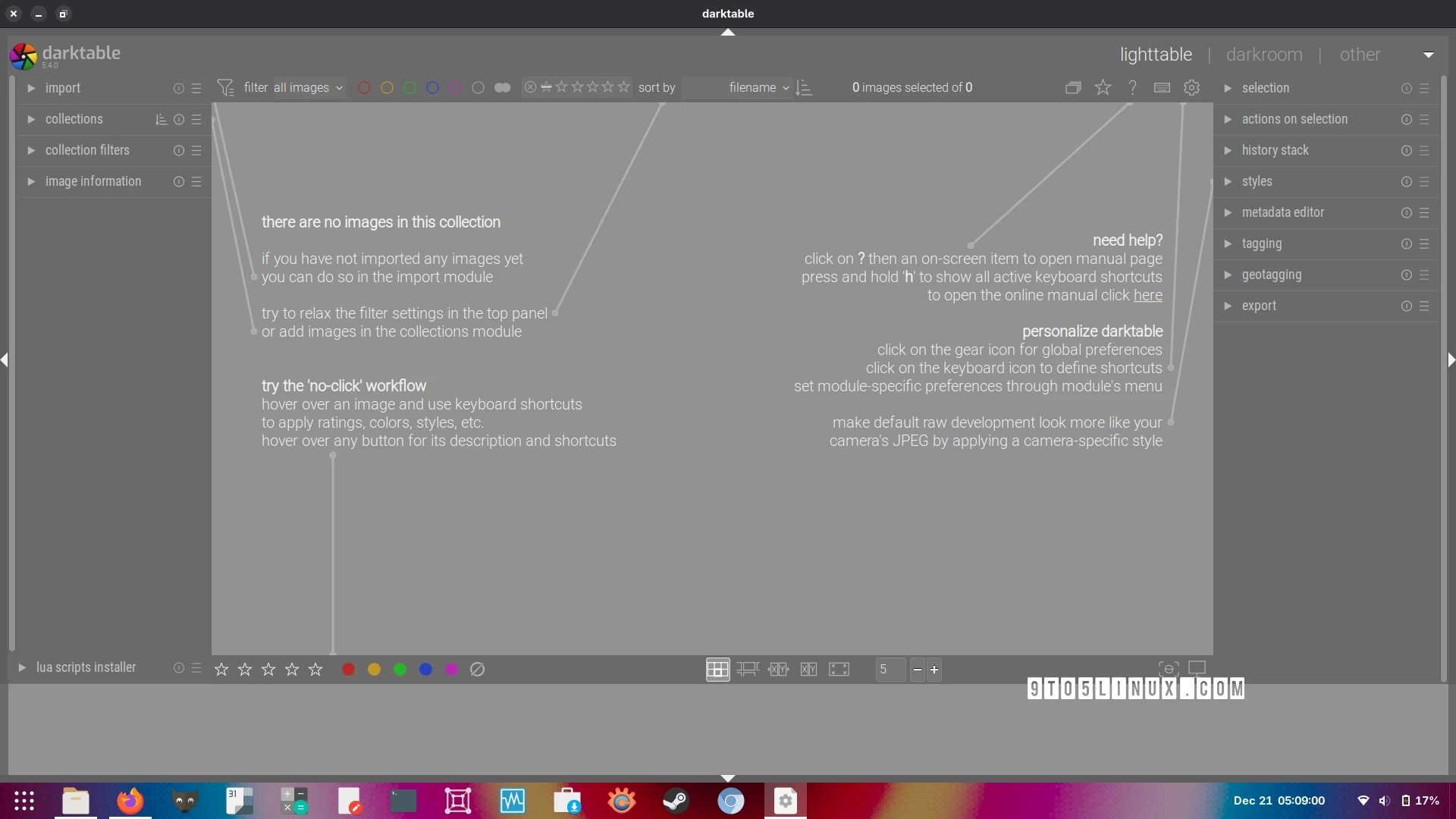Switch to the darkroom tab
This screenshot has height=819, width=1456.
tap(1263, 54)
